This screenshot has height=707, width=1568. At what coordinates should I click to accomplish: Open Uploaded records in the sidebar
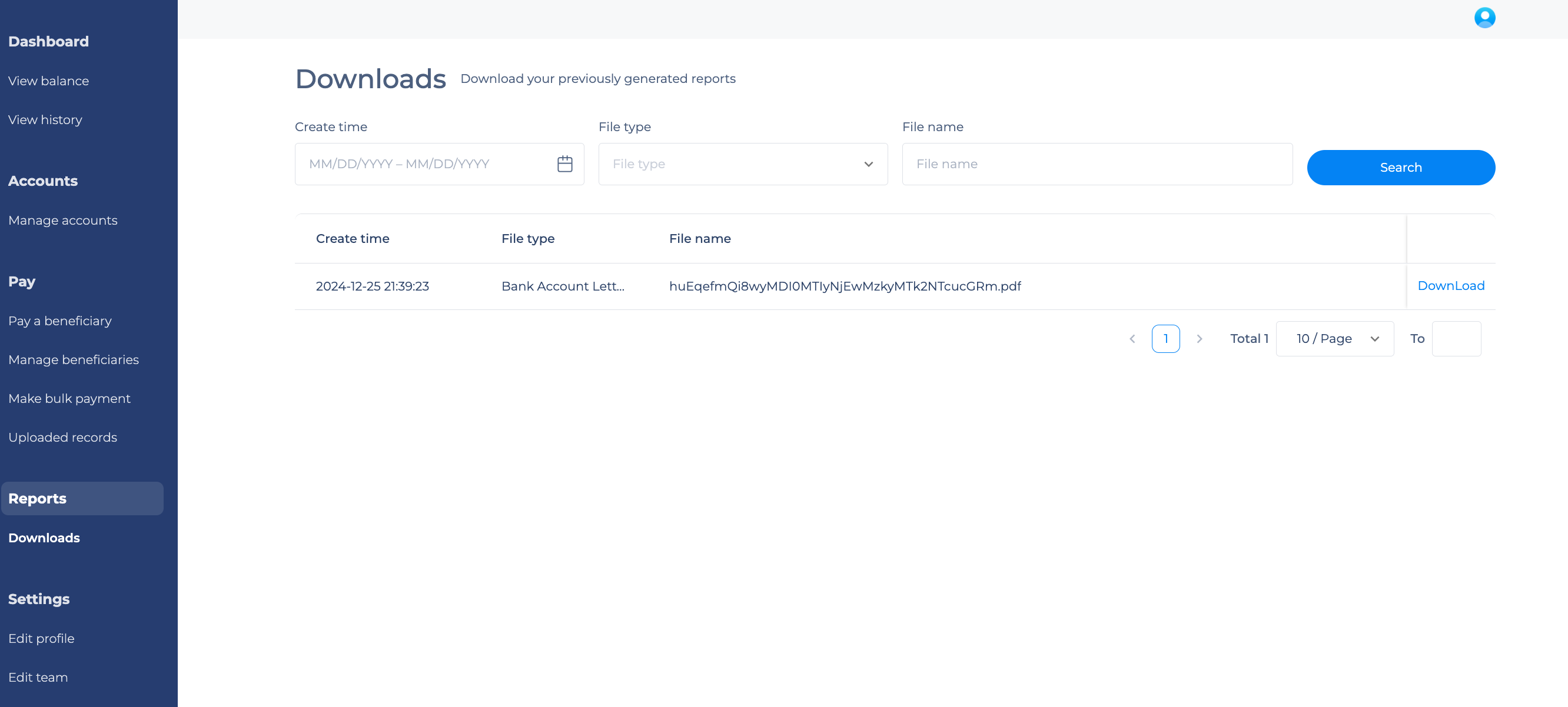coord(63,437)
